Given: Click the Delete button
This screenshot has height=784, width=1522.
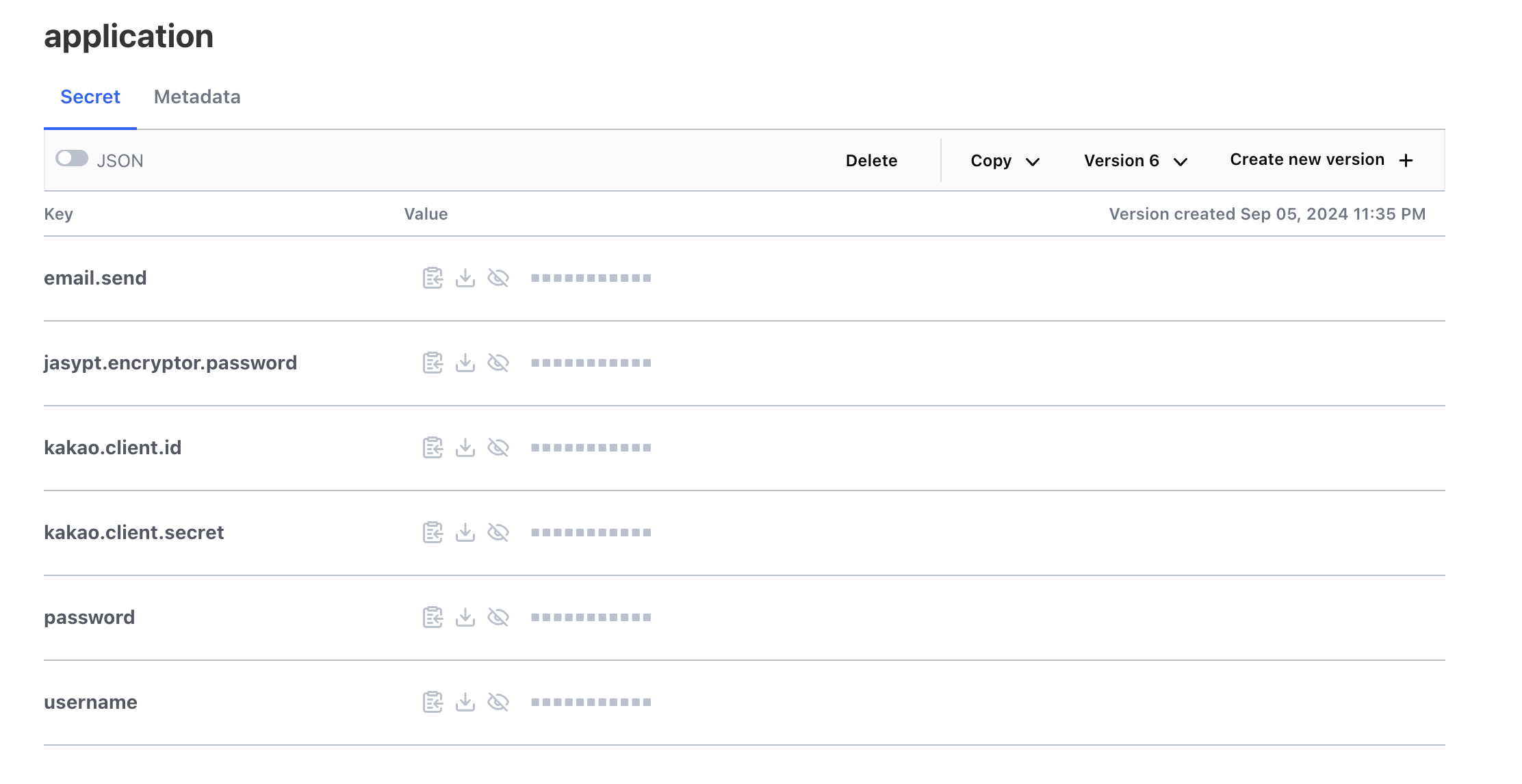Looking at the screenshot, I should (x=871, y=161).
